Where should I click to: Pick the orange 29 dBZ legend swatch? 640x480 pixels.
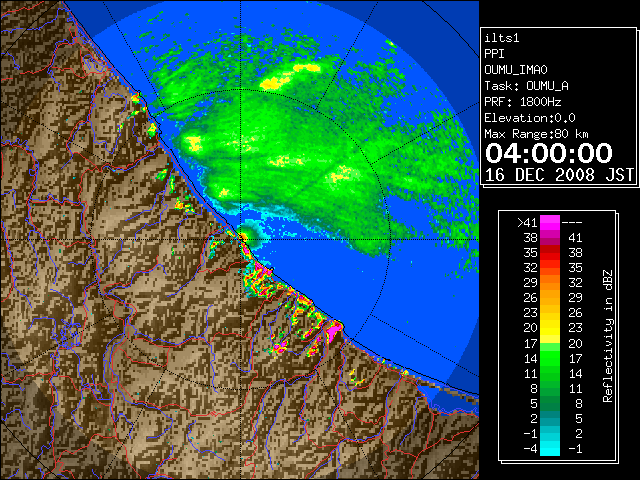coord(550,282)
